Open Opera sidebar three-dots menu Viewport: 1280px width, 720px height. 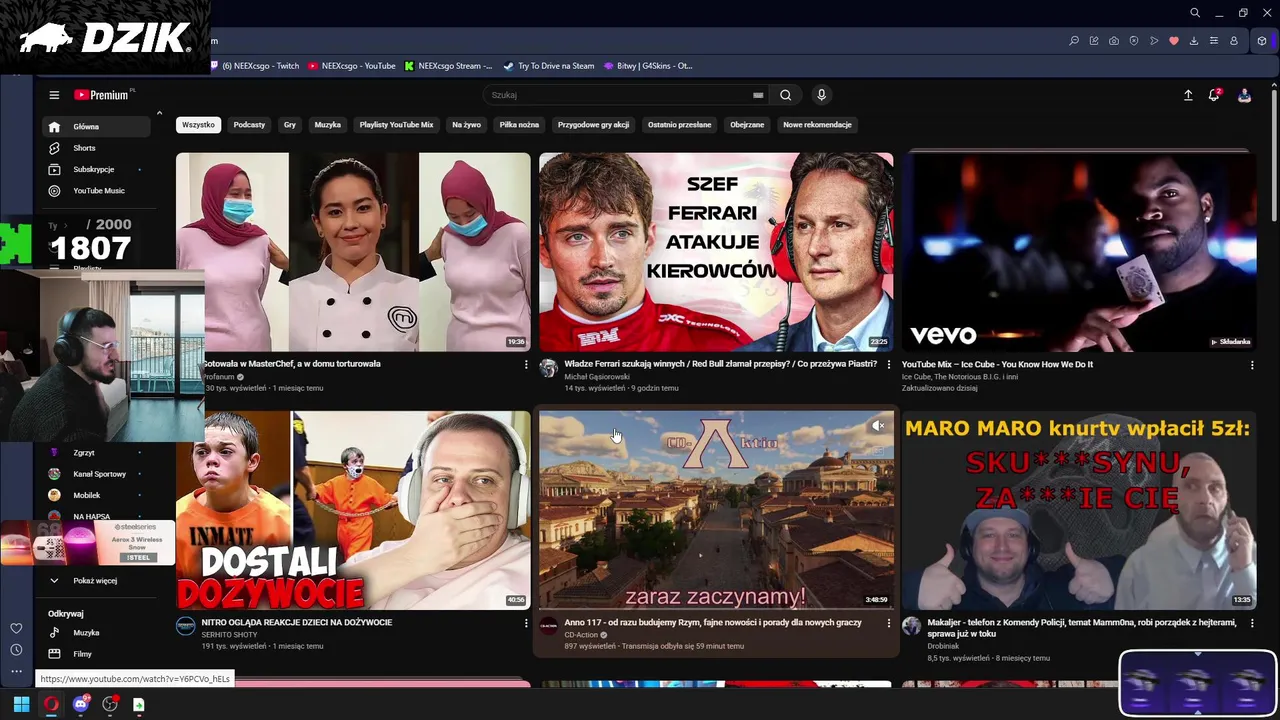16,671
